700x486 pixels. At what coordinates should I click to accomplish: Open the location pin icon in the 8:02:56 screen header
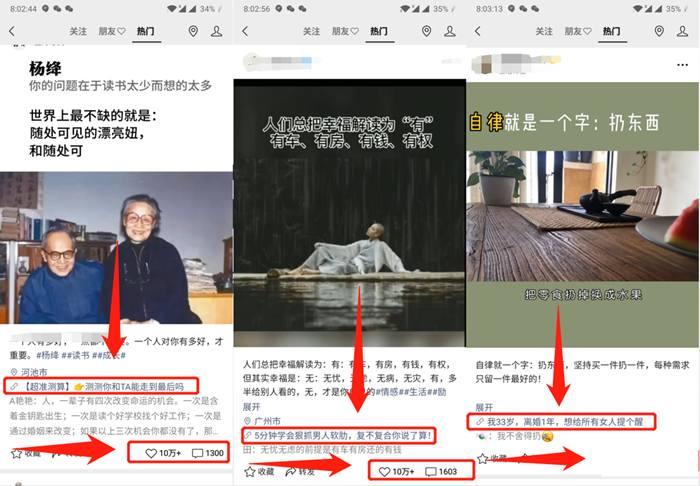coord(426,31)
